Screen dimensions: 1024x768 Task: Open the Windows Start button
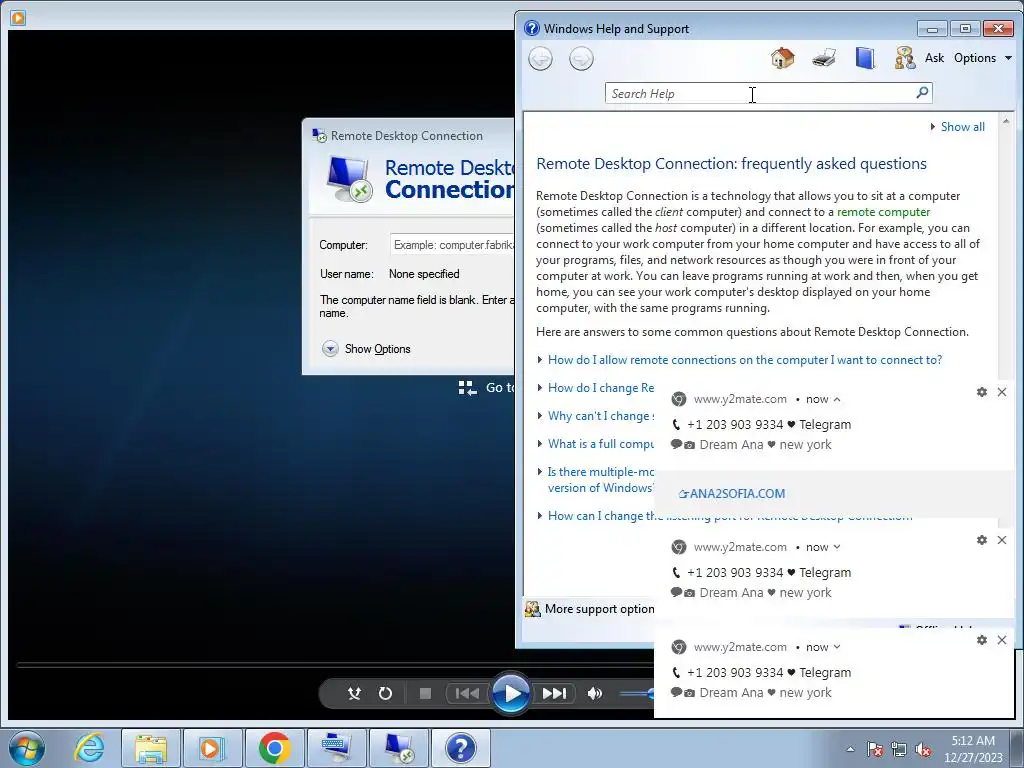click(x=27, y=748)
